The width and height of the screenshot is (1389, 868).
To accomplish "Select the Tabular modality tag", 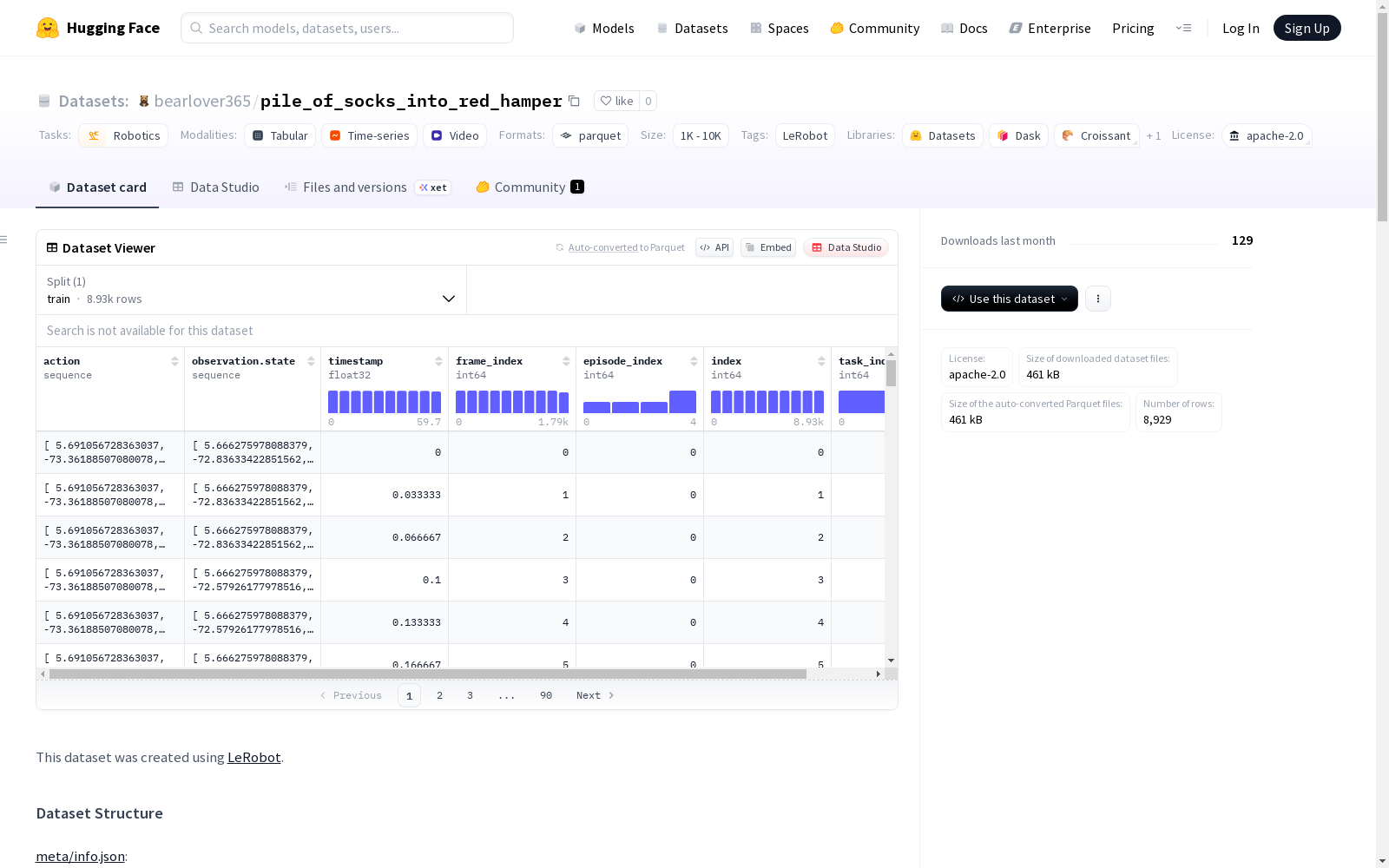I will point(280,135).
